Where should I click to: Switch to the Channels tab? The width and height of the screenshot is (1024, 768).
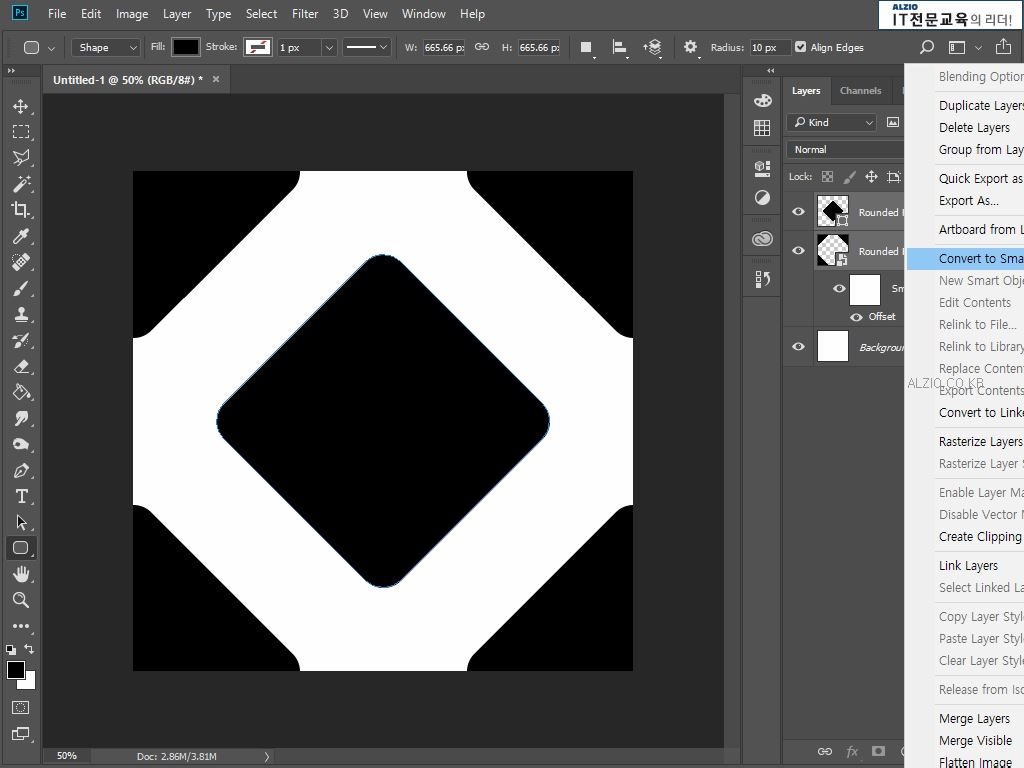[x=860, y=91]
